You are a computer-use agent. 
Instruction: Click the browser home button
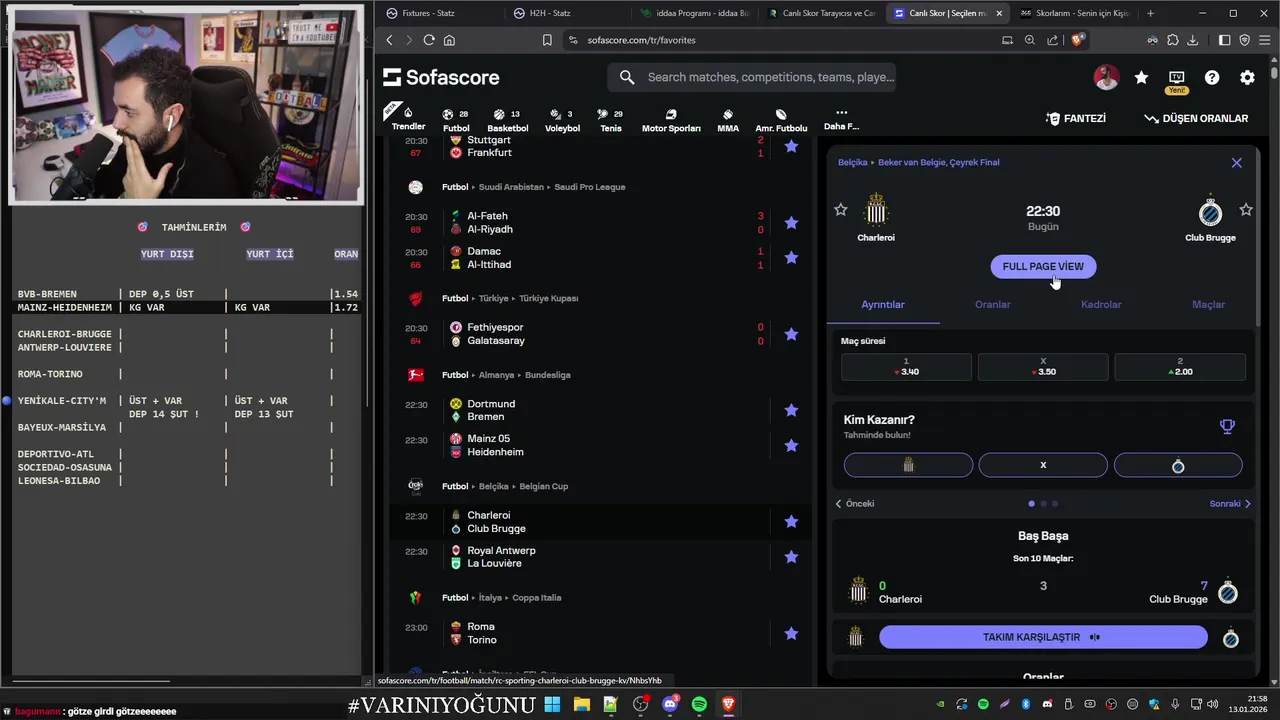point(449,40)
